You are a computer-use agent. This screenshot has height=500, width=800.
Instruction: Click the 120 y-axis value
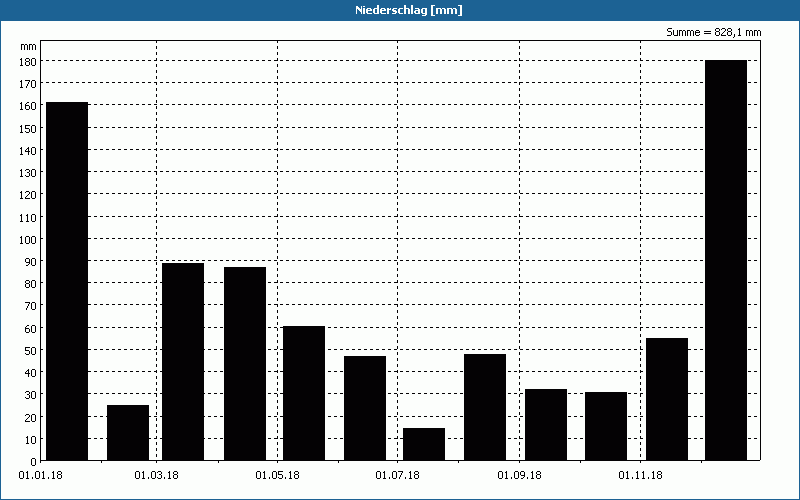(28, 195)
